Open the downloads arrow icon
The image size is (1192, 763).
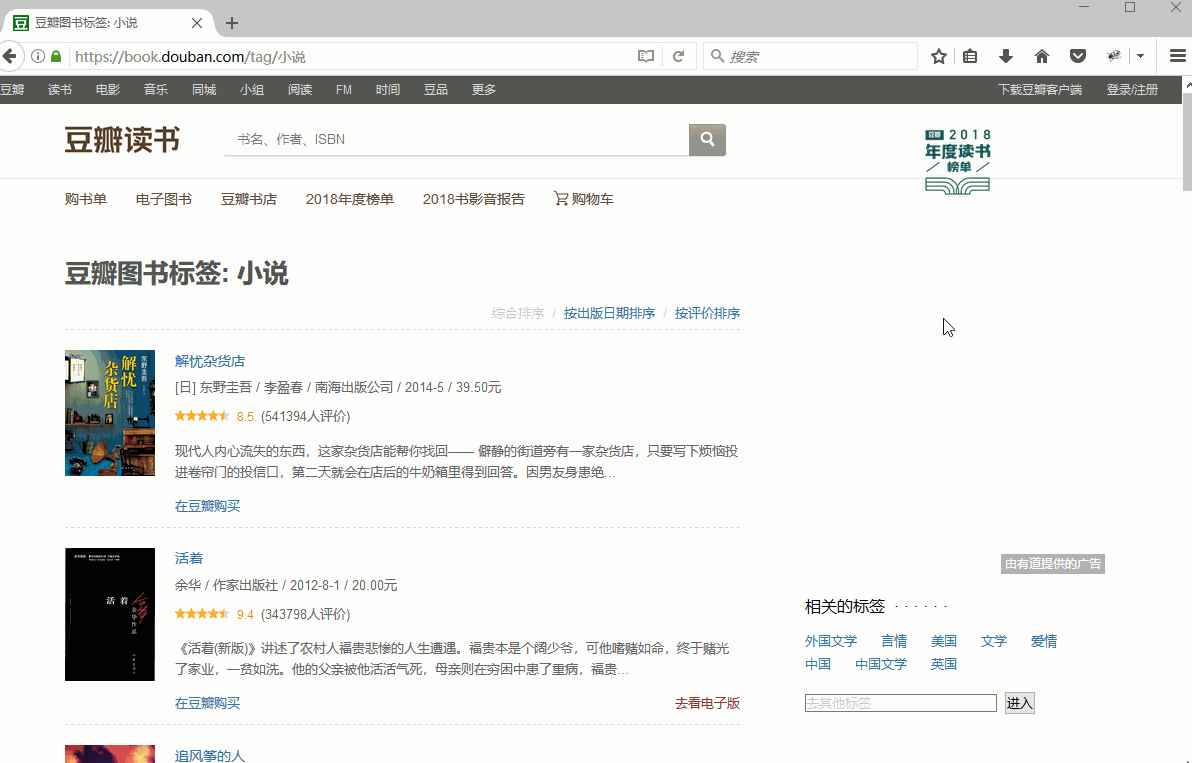click(1006, 57)
